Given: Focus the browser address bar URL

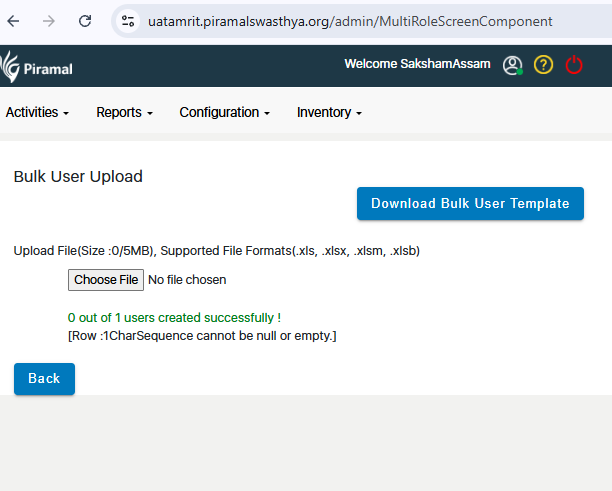Looking at the screenshot, I should (350, 21).
